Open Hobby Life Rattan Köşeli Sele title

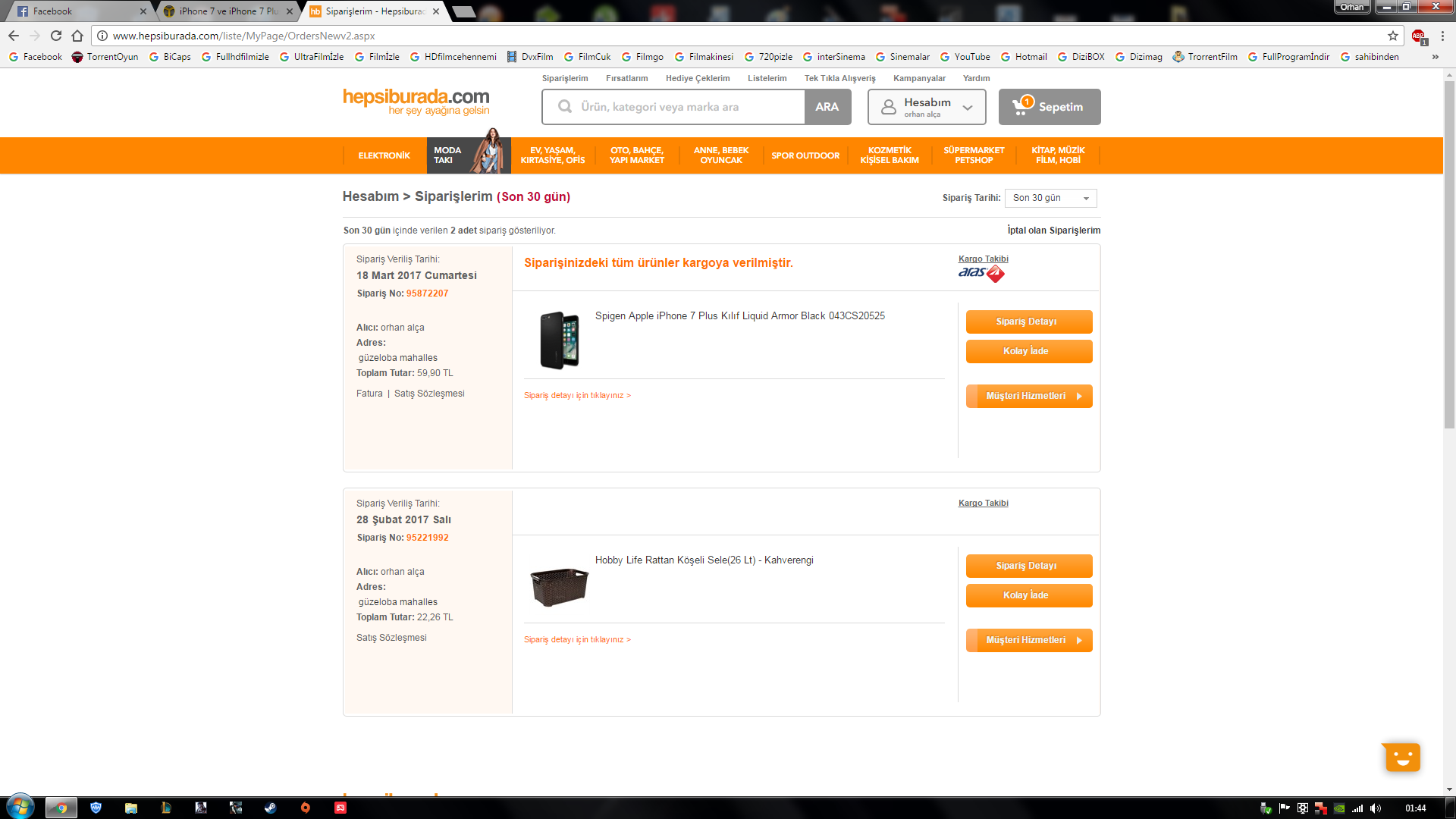(x=704, y=560)
